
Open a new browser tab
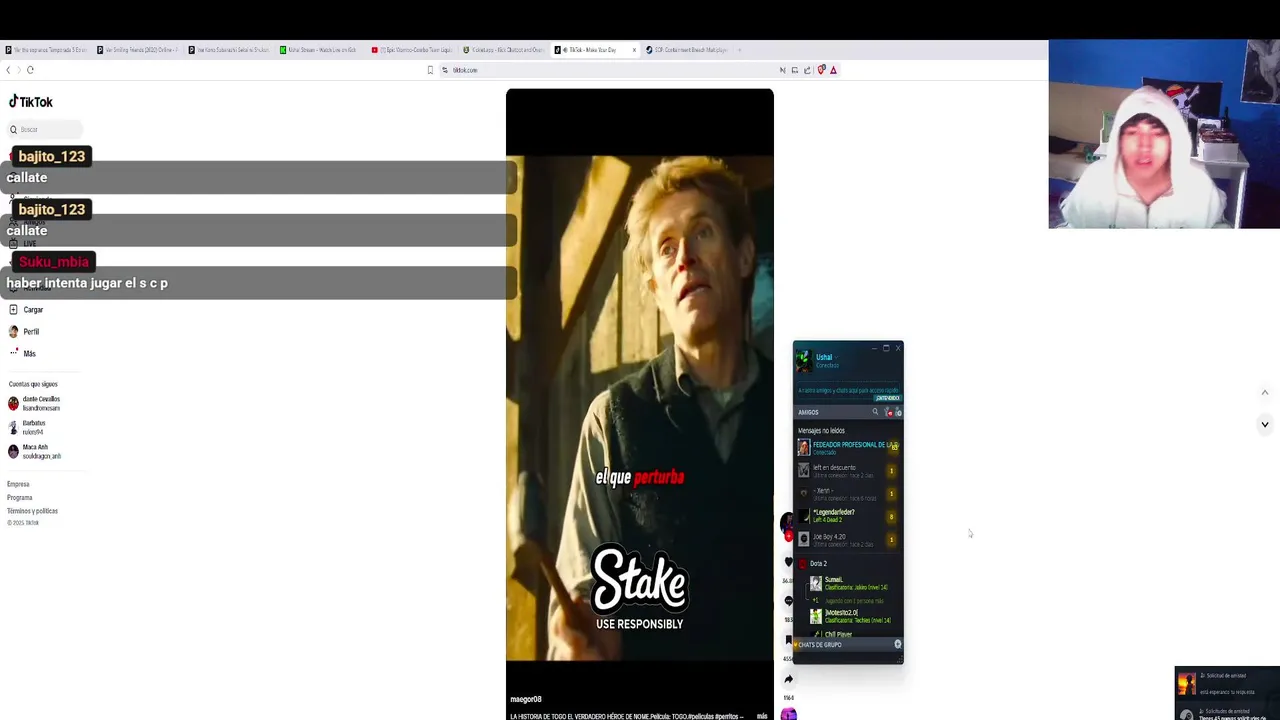pos(739,50)
